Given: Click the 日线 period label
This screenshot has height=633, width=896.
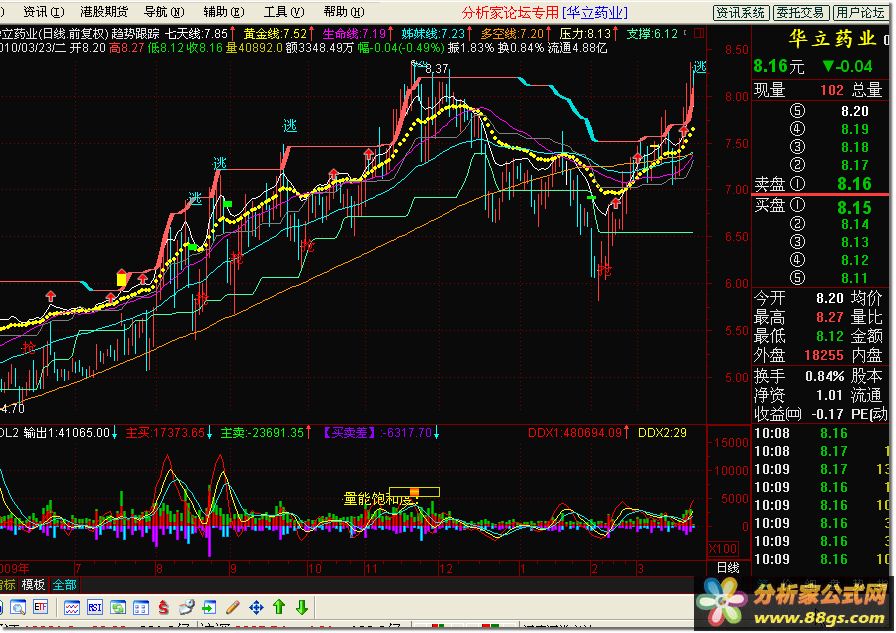Looking at the screenshot, I should [x=729, y=567].
